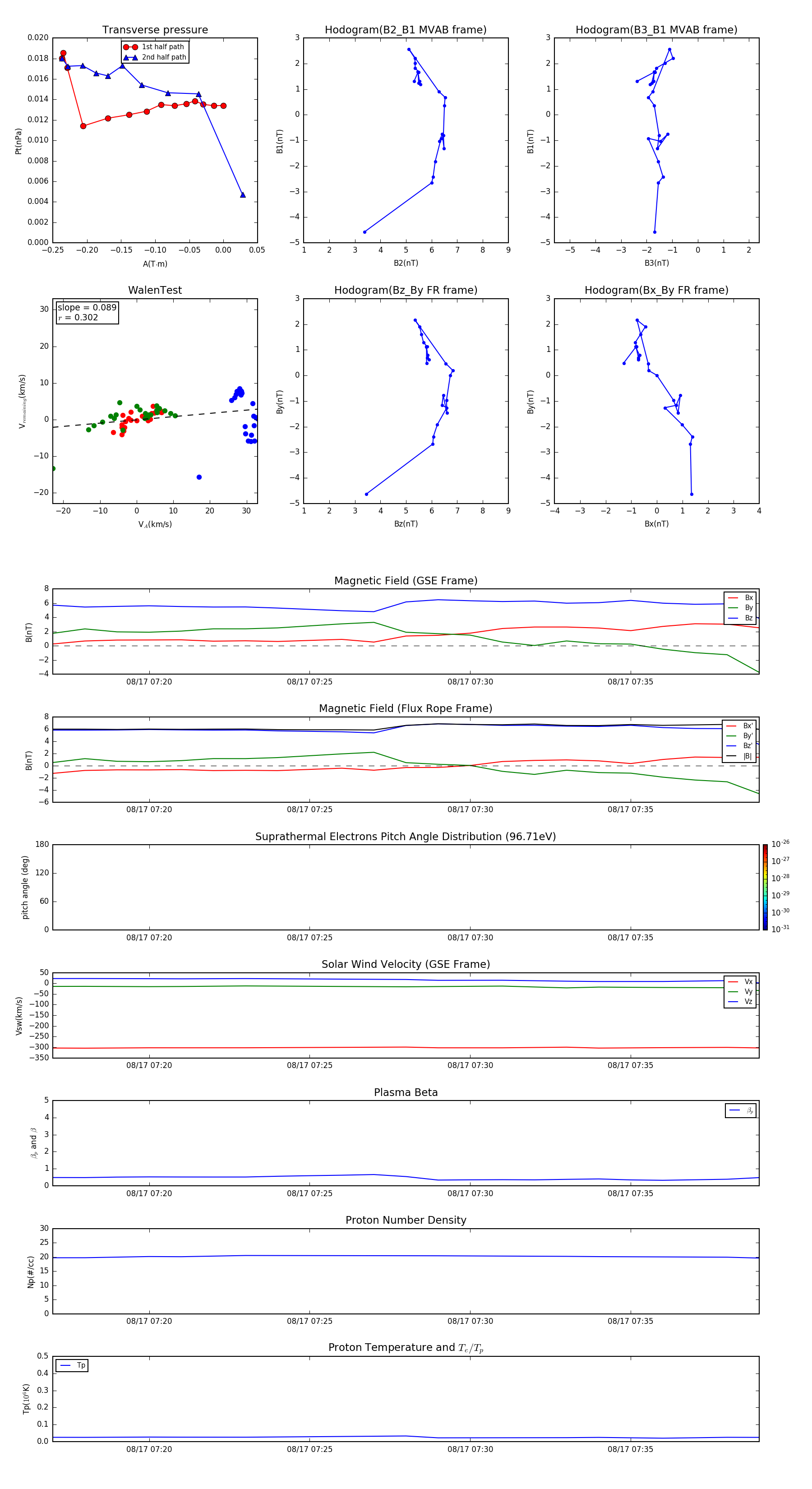
Task: Click the 2nd half path legend entry
Action: [x=154, y=57]
